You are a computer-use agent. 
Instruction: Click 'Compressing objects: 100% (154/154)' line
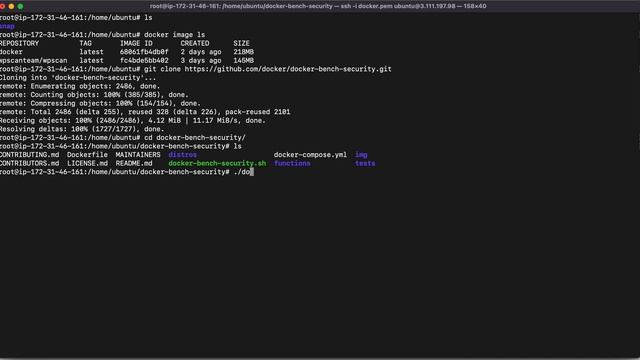pyautogui.click(x=100, y=103)
